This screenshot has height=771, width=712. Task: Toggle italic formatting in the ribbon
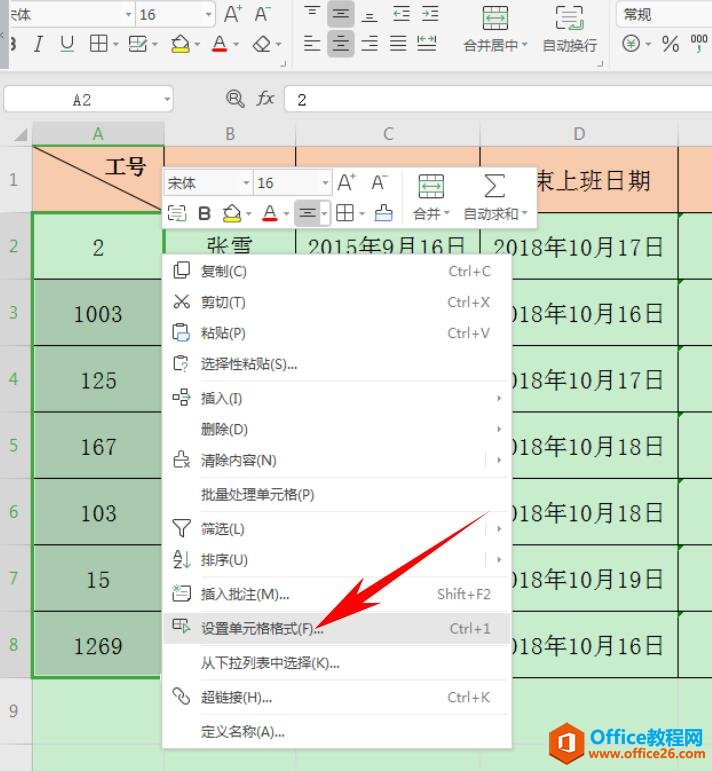(39, 44)
